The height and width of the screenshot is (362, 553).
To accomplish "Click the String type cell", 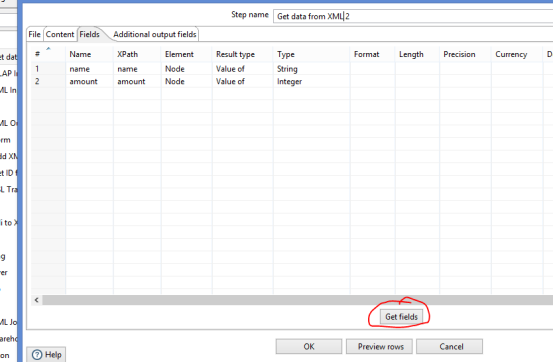I will click(x=312, y=69).
